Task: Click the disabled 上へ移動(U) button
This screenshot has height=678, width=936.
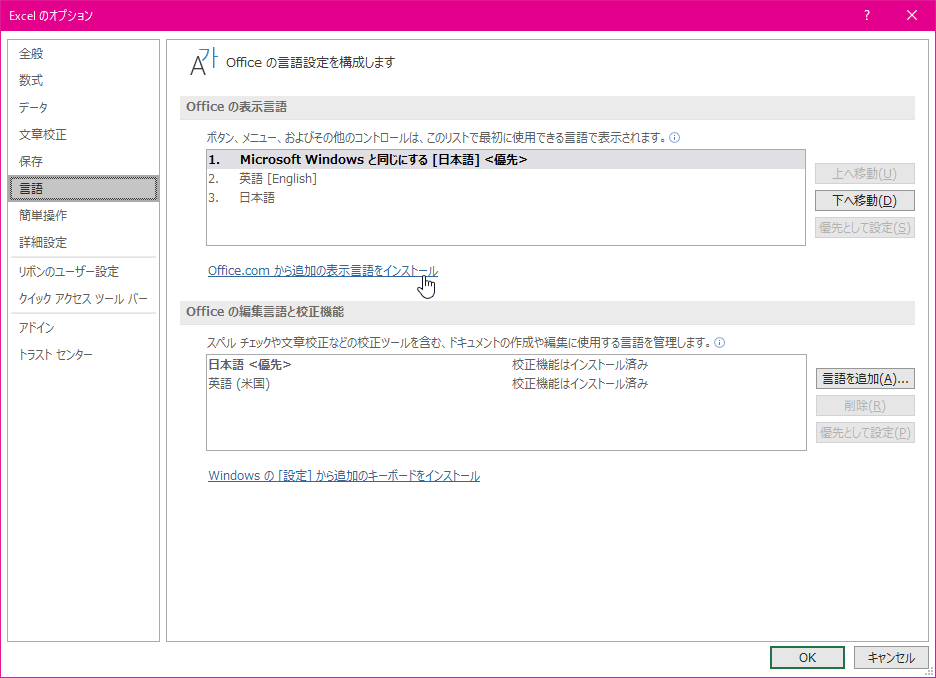Action: point(864,174)
